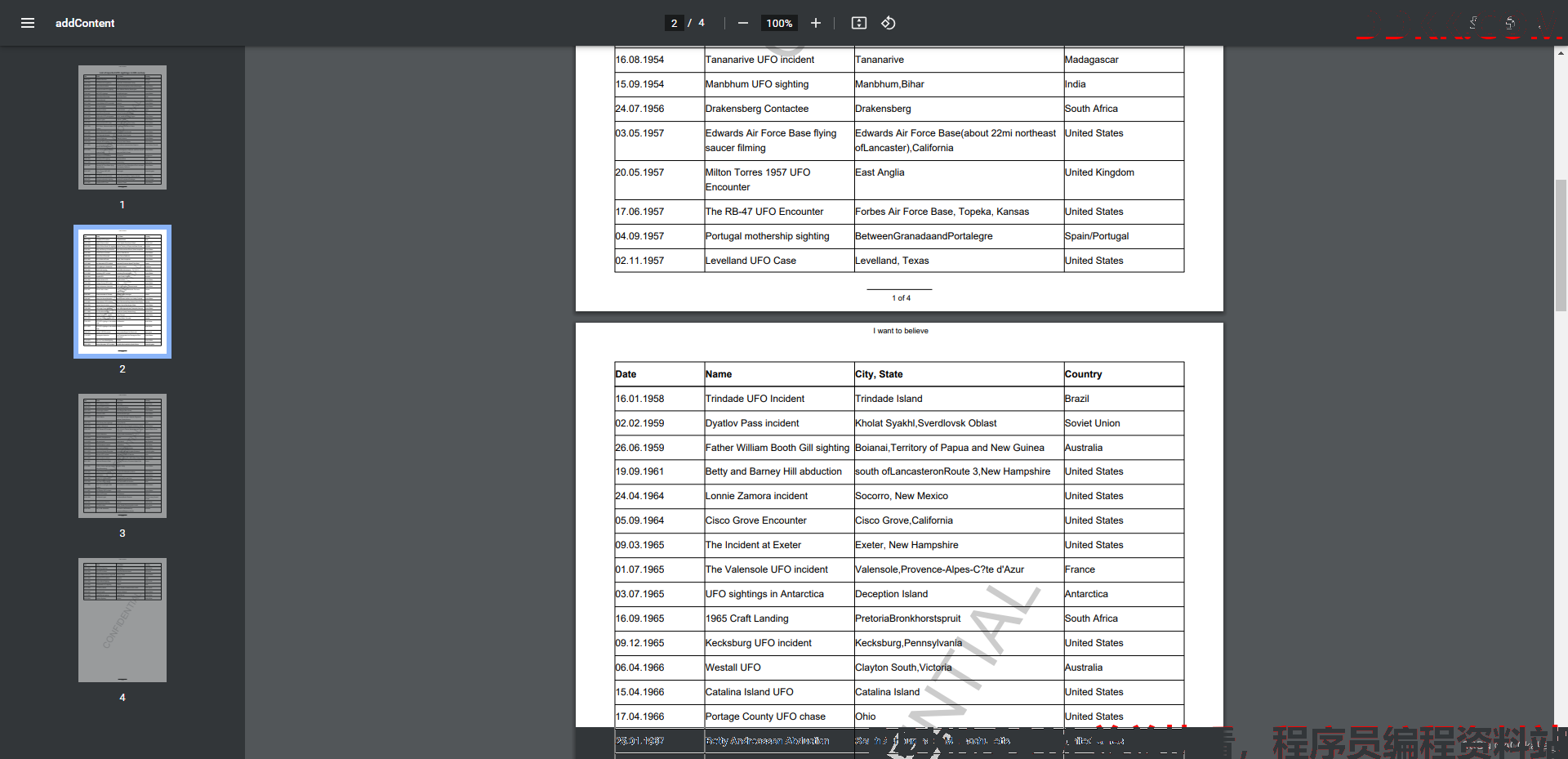The width and height of the screenshot is (1568, 759).
Task: Click the 'Madagascar' country cell
Action: [x=1124, y=60]
